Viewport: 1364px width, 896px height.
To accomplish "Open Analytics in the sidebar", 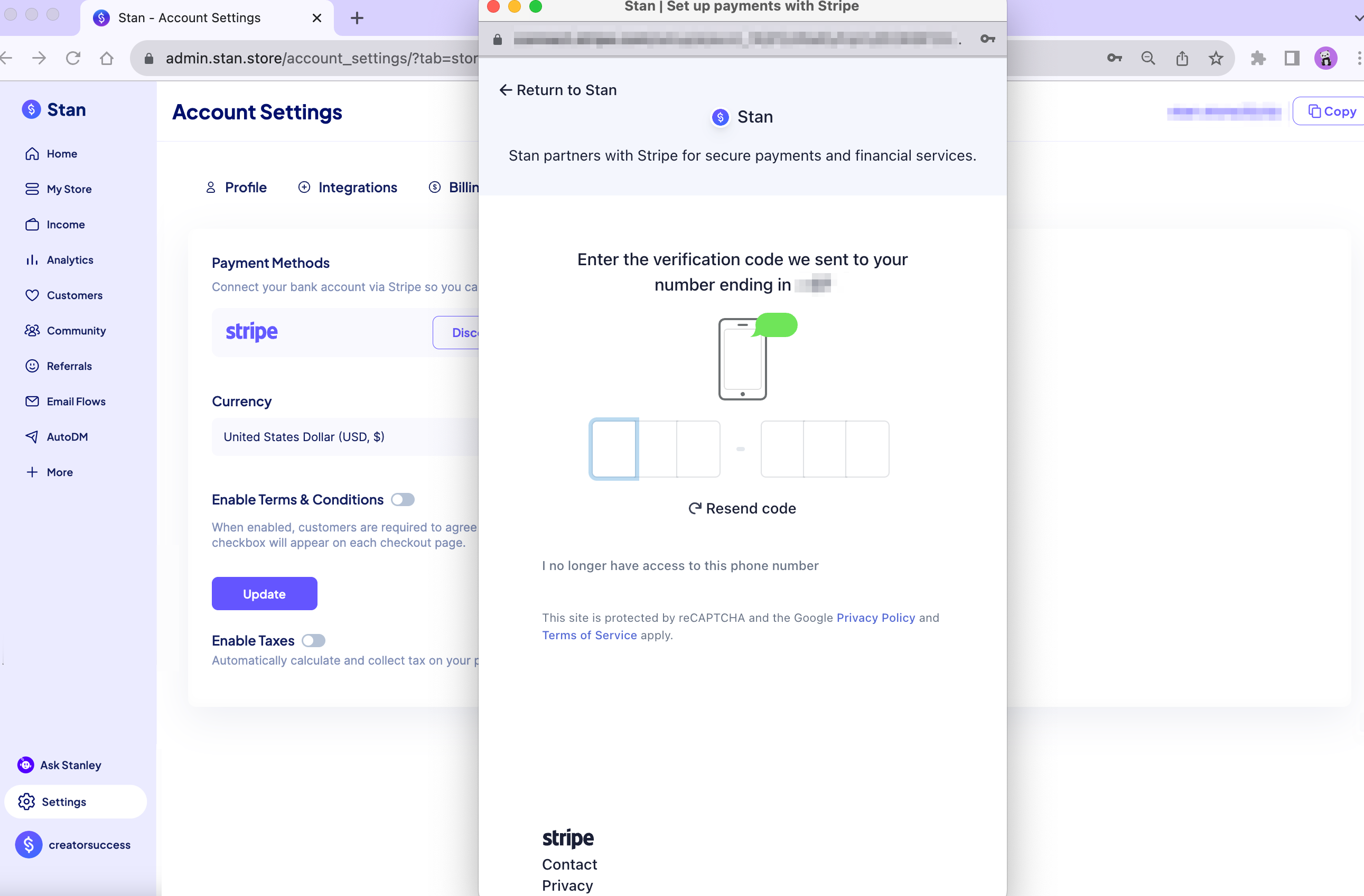I will pos(59,260).
